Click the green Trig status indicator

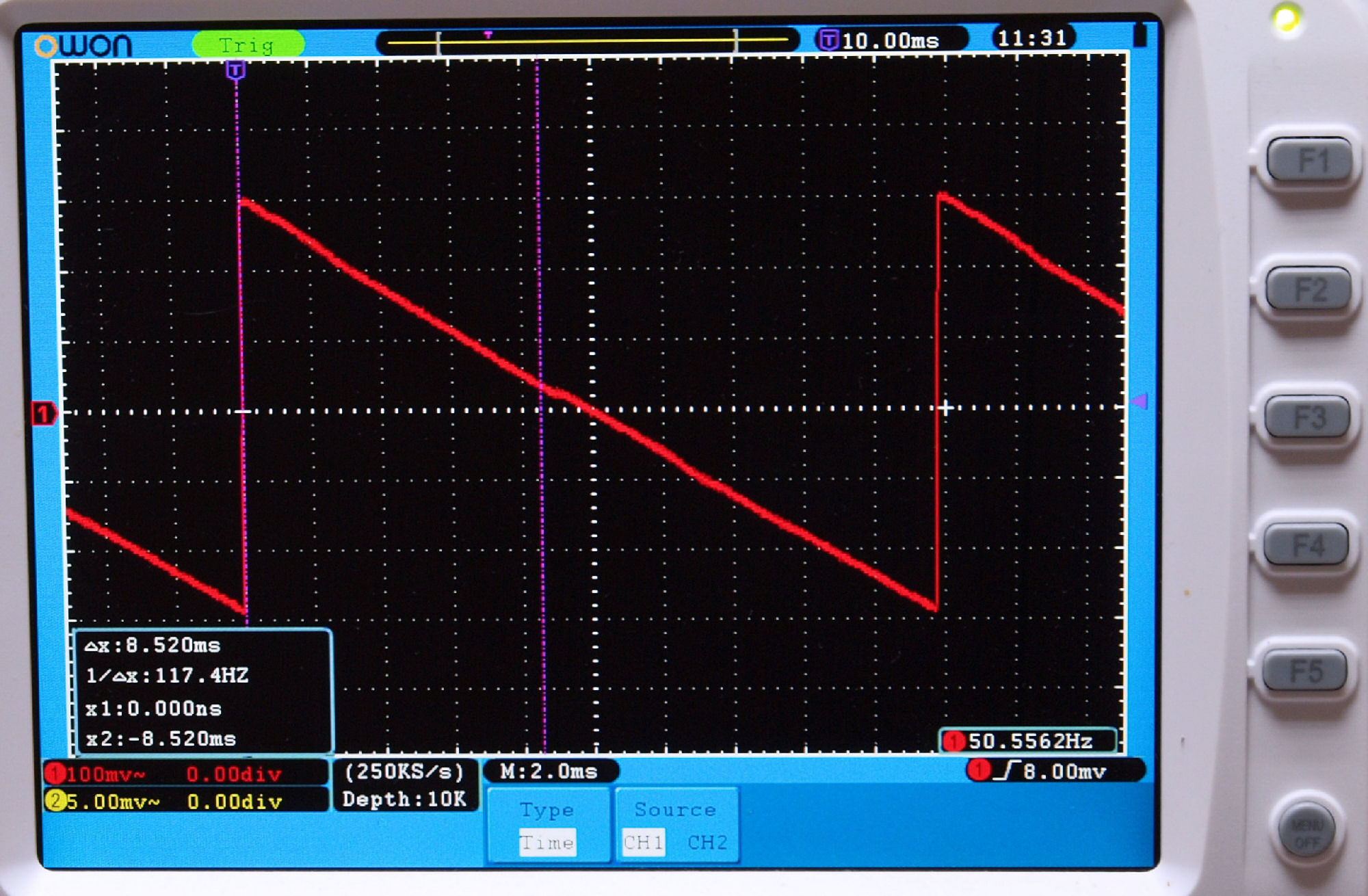[x=247, y=45]
